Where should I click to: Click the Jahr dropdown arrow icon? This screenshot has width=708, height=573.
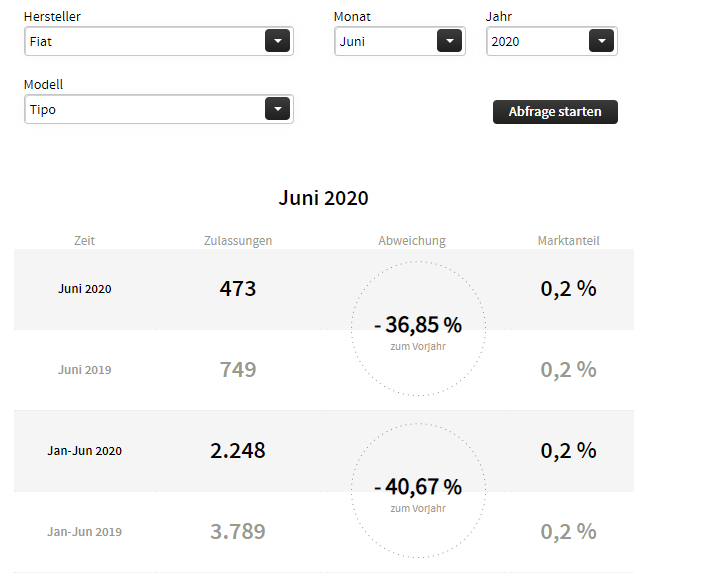click(601, 41)
